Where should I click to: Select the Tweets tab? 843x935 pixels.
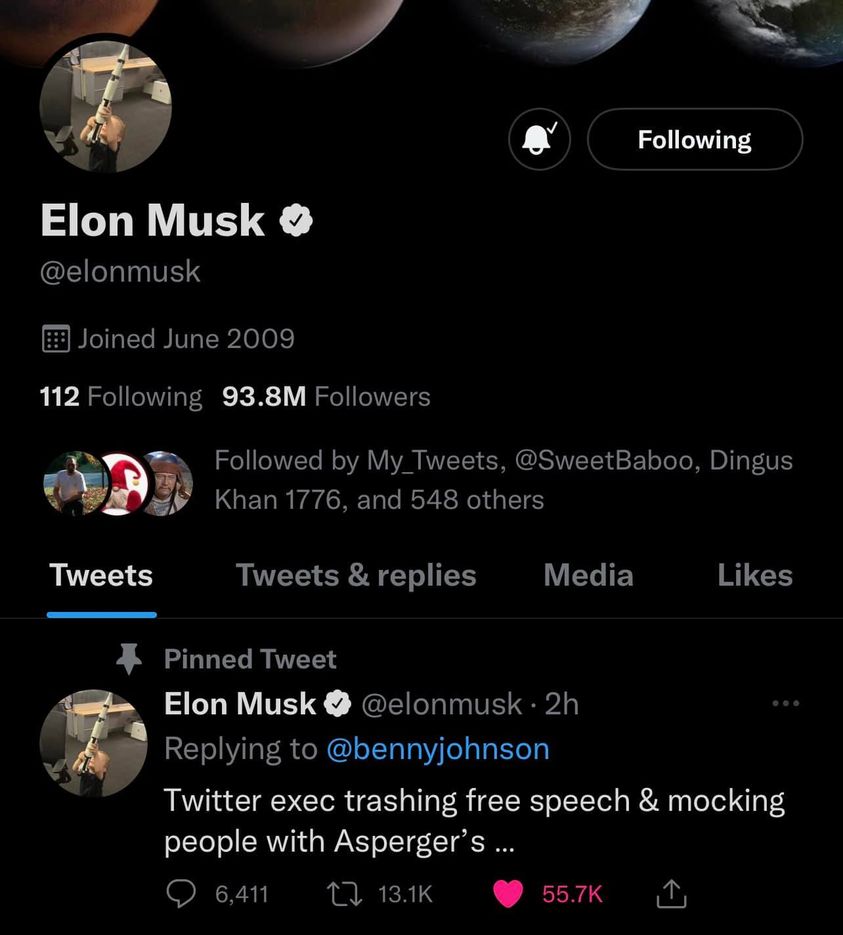(x=101, y=575)
